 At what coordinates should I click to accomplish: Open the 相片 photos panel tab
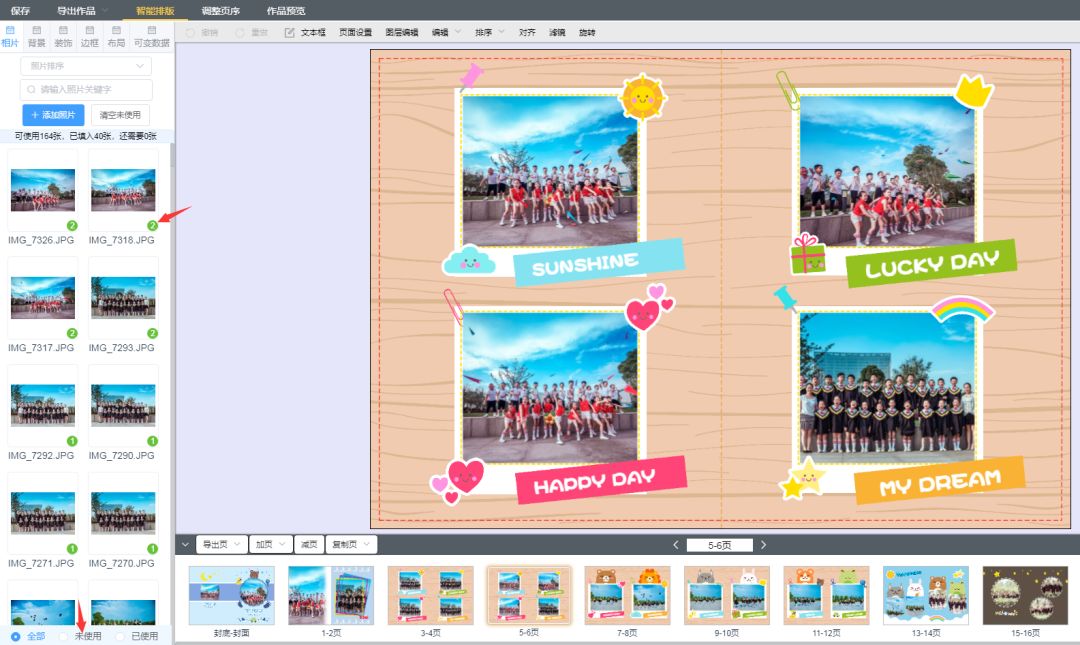pos(10,37)
